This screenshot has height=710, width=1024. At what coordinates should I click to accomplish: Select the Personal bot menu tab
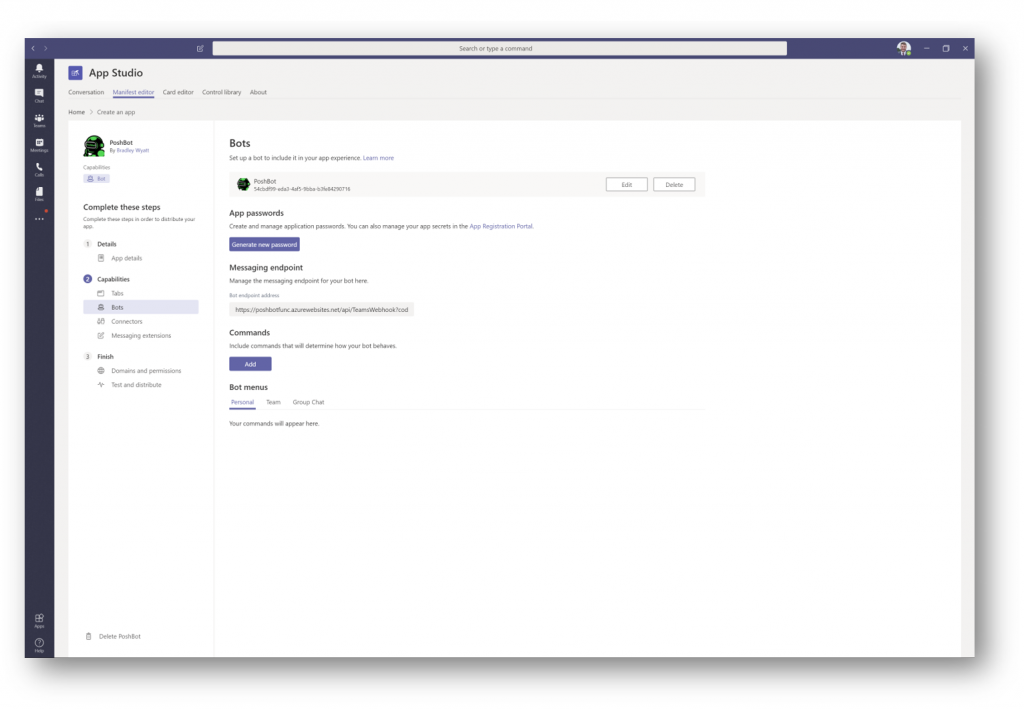point(242,402)
